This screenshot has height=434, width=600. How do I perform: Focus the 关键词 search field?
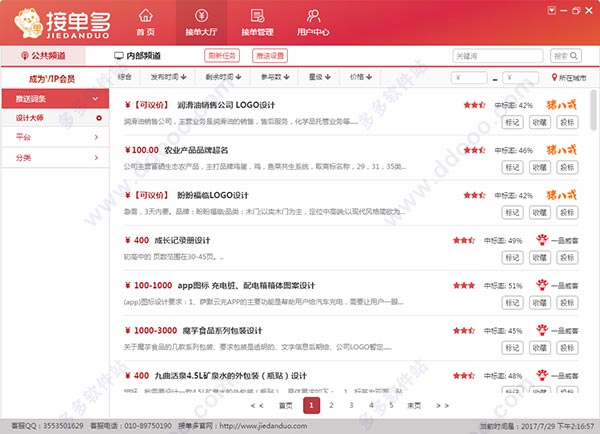pos(498,56)
